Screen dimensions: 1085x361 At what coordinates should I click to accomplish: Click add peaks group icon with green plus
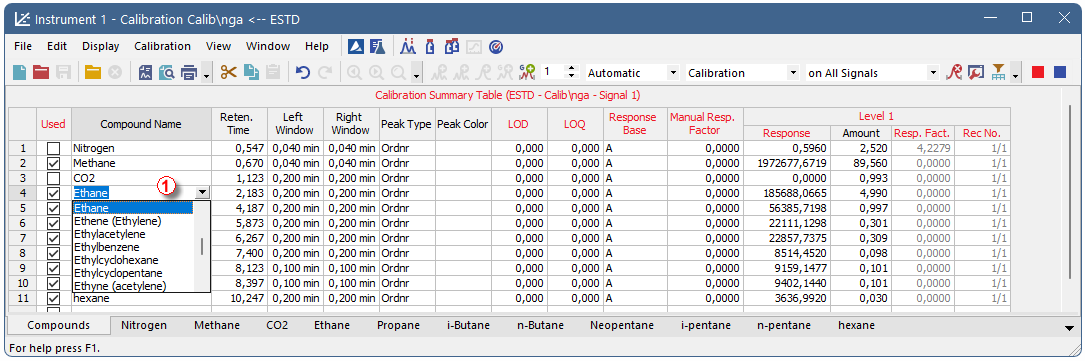pyautogui.click(x=527, y=72)
